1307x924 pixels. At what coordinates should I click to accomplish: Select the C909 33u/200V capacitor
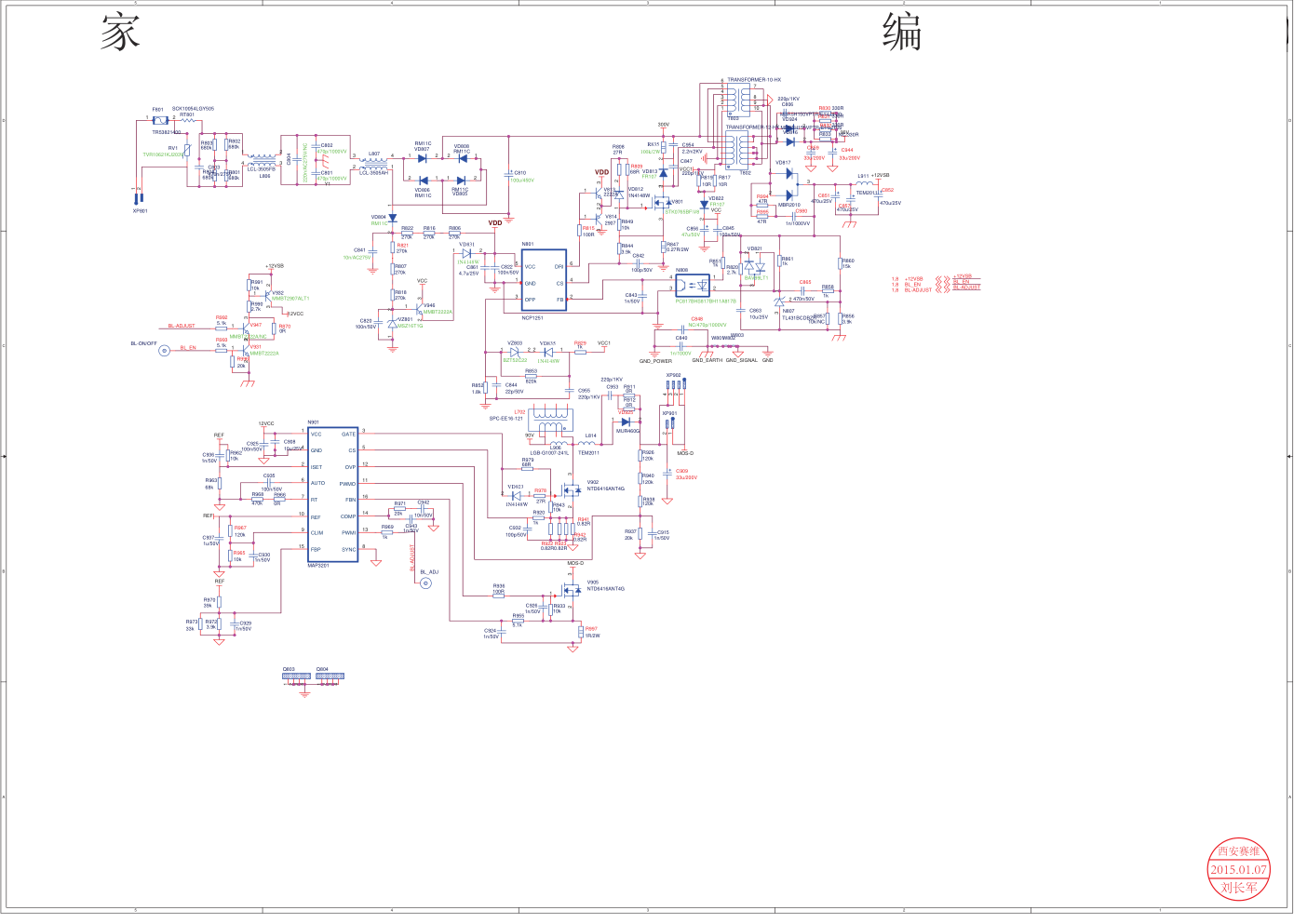(669, 474)
